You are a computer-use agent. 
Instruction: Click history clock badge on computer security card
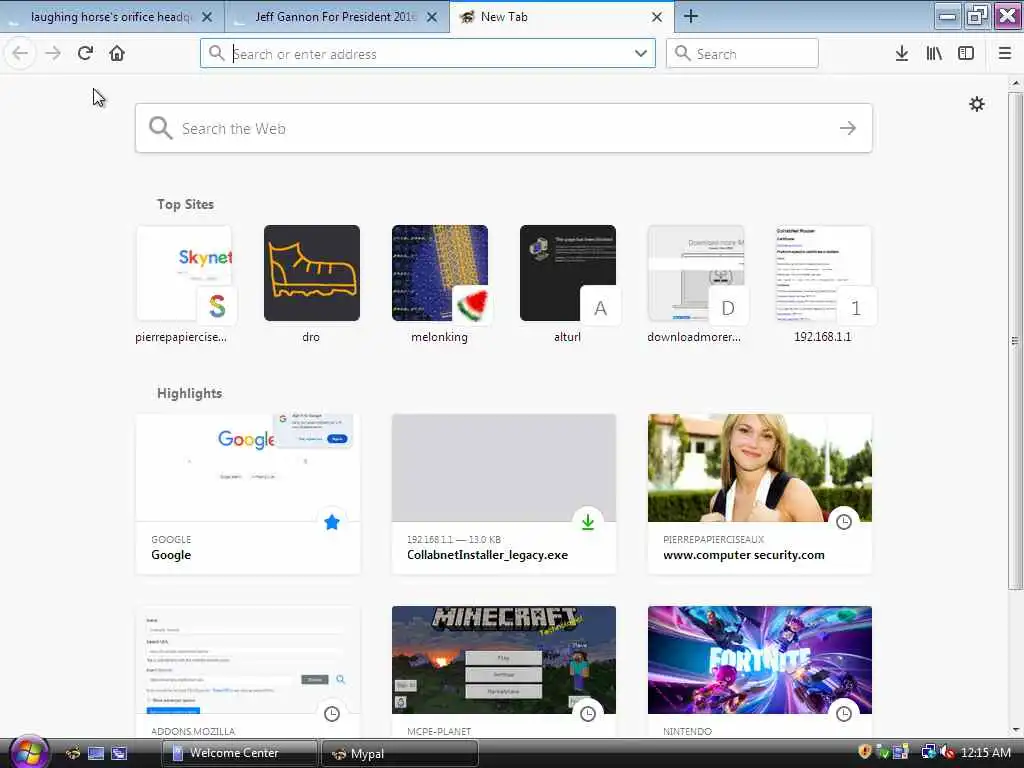844,522
